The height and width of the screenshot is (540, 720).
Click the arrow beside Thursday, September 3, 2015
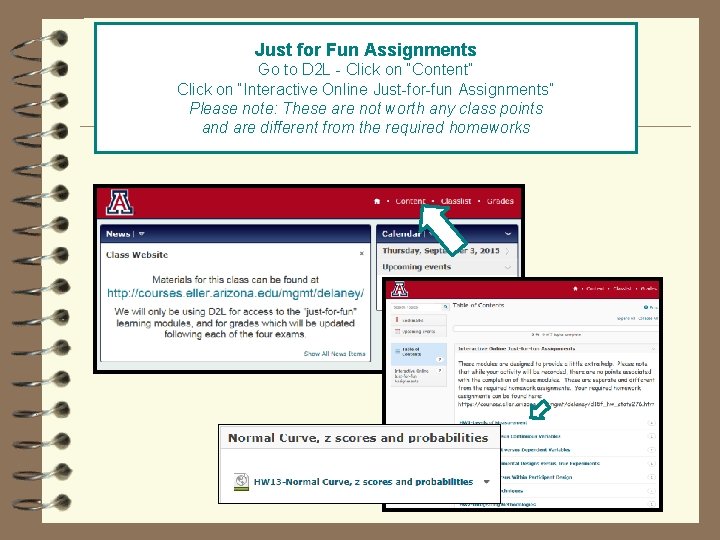507,251
